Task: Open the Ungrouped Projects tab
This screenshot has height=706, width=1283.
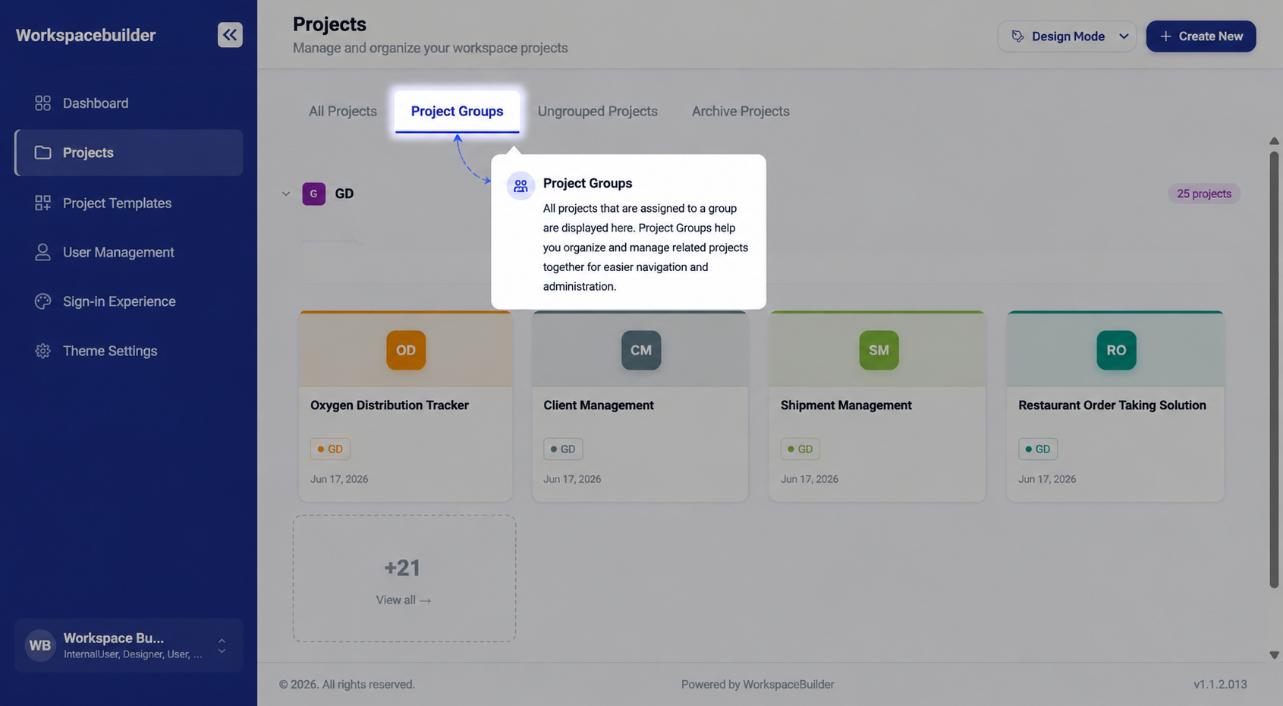Action: pos(598,111)
